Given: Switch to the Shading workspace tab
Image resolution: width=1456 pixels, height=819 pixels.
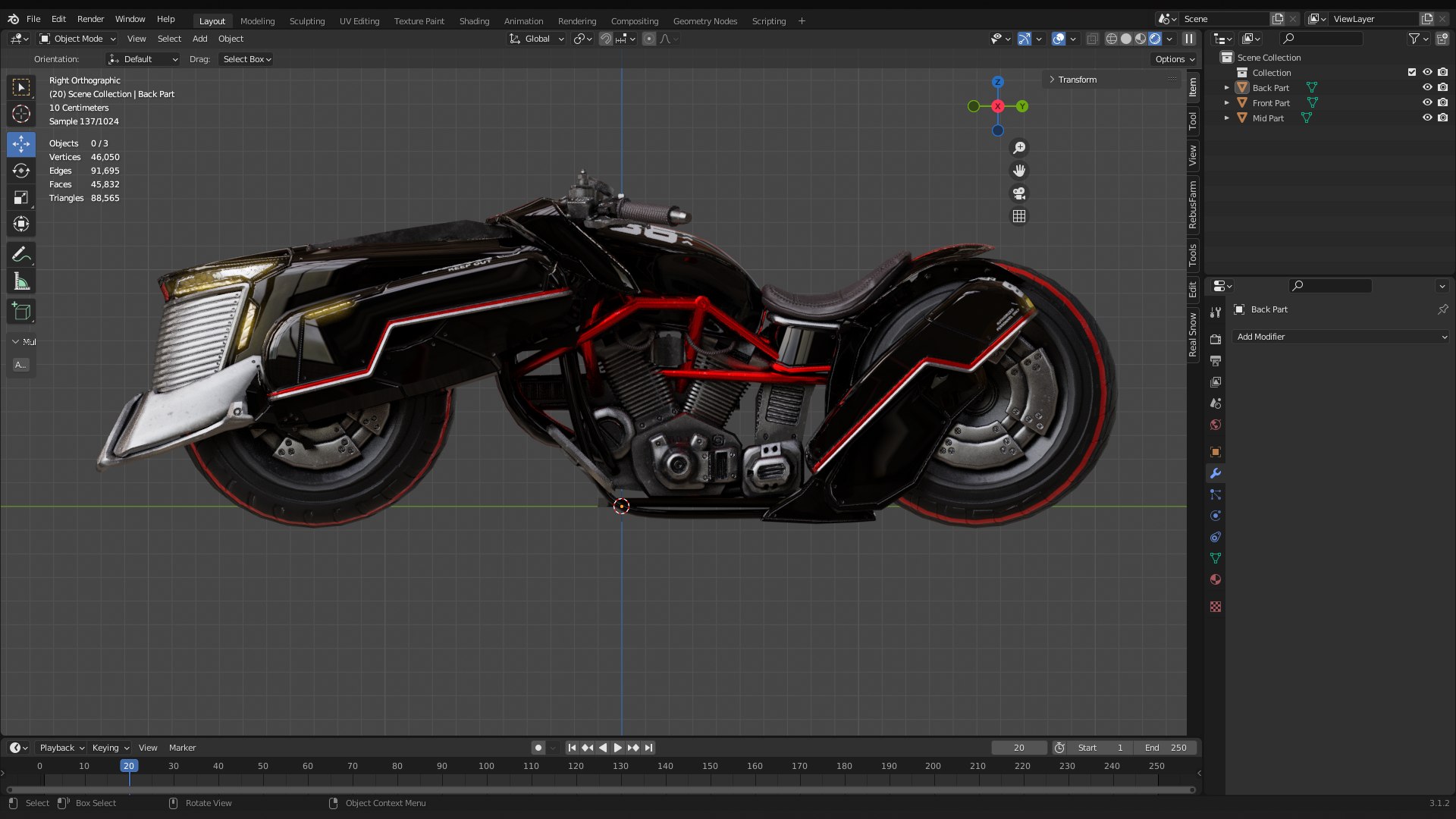Looking at the screenshot, I should 474,21.
